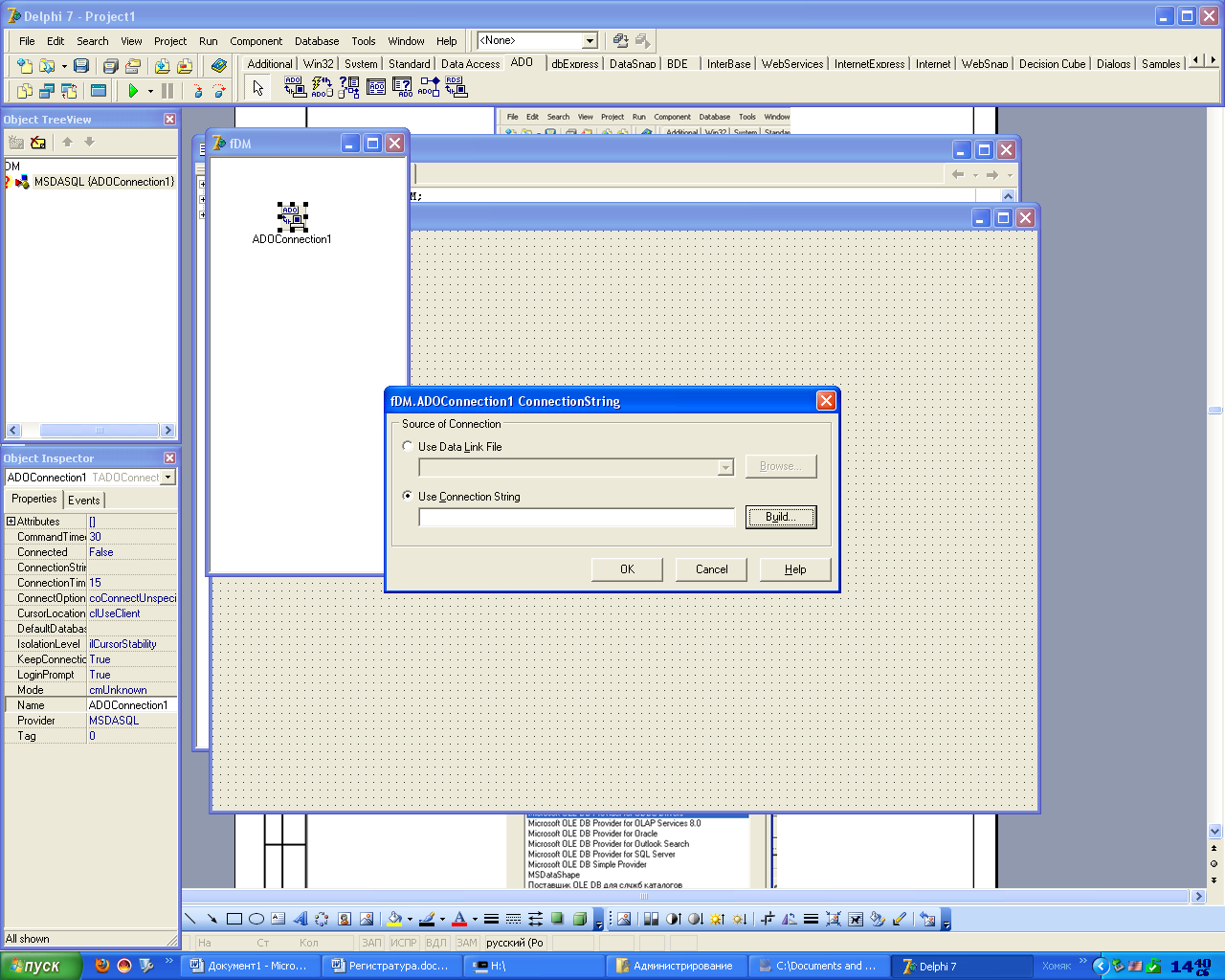Screen dimensions: 1225x980
Task: Switch to Регистратура.doc taskbar window
Action: (x=390, y=966)
